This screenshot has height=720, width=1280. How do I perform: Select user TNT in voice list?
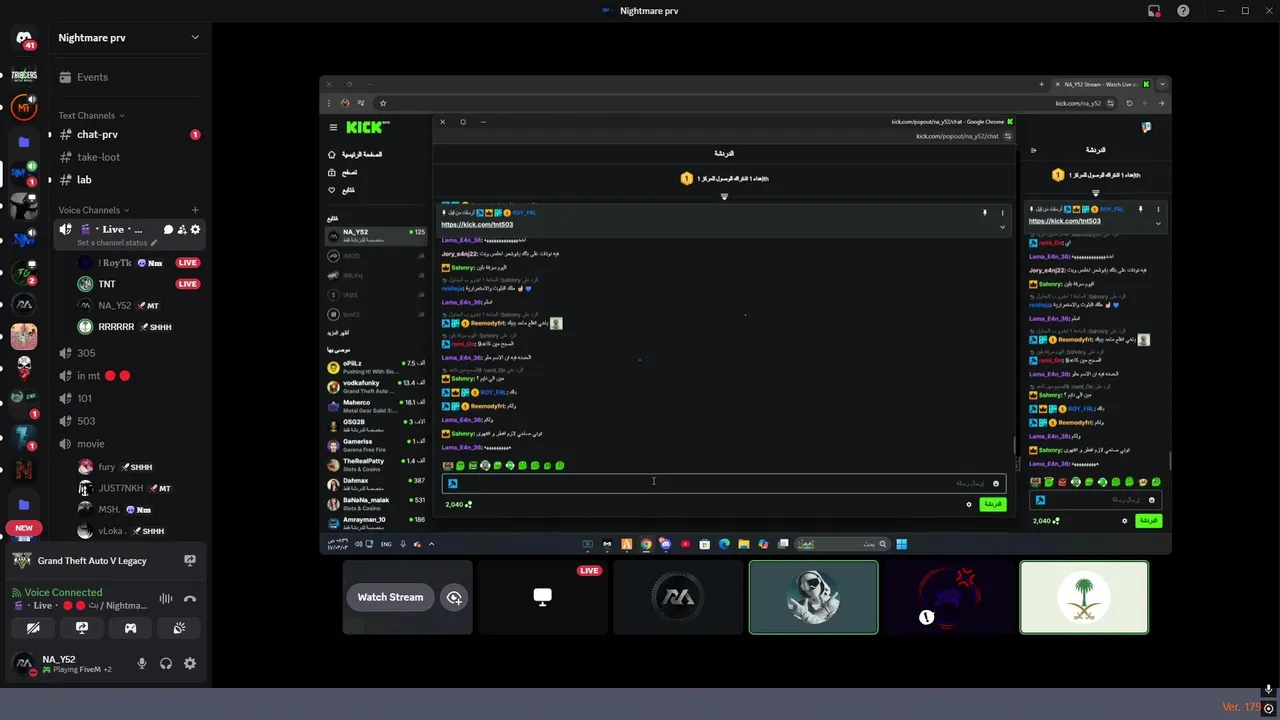pos(137,284)
